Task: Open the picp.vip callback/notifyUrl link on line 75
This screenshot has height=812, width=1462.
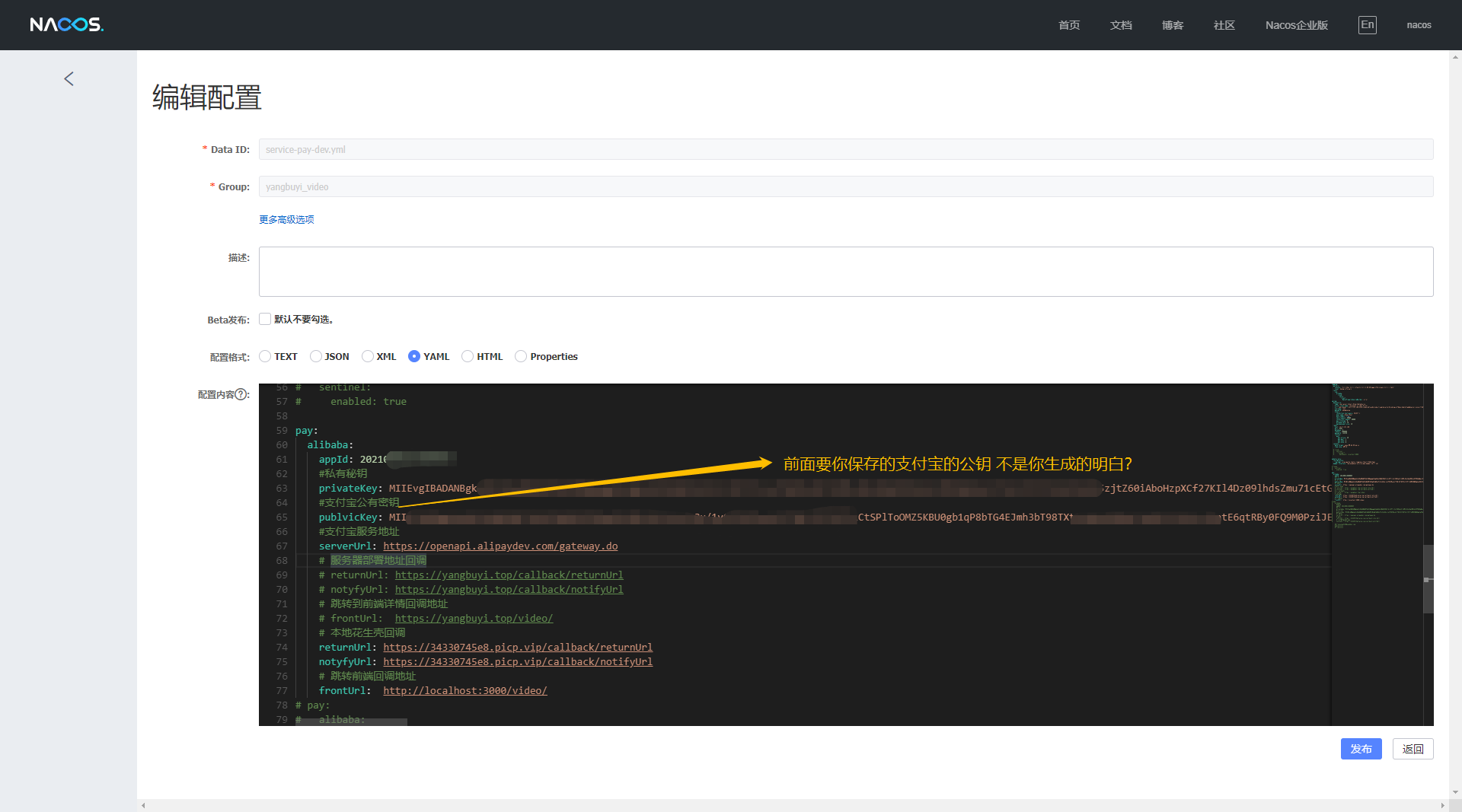Action: pos(518,661)
